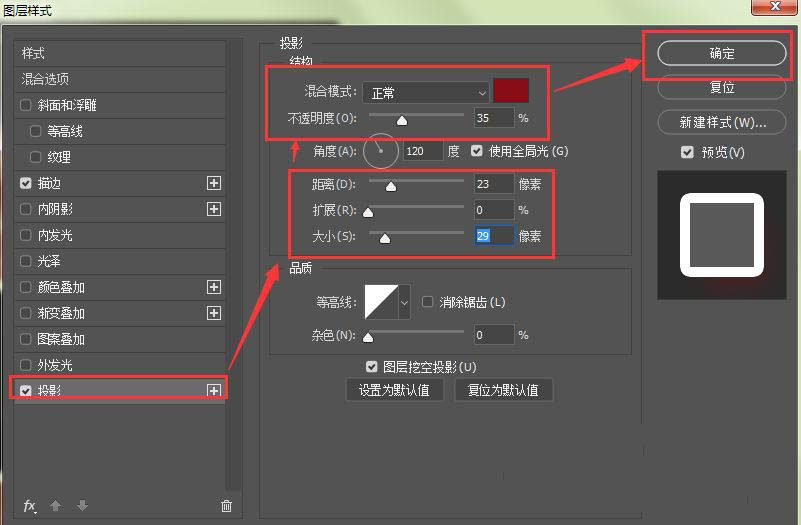Move effect up with the up arrow
Viewport: 801px width, 525px height.
(x=56, y=506)
